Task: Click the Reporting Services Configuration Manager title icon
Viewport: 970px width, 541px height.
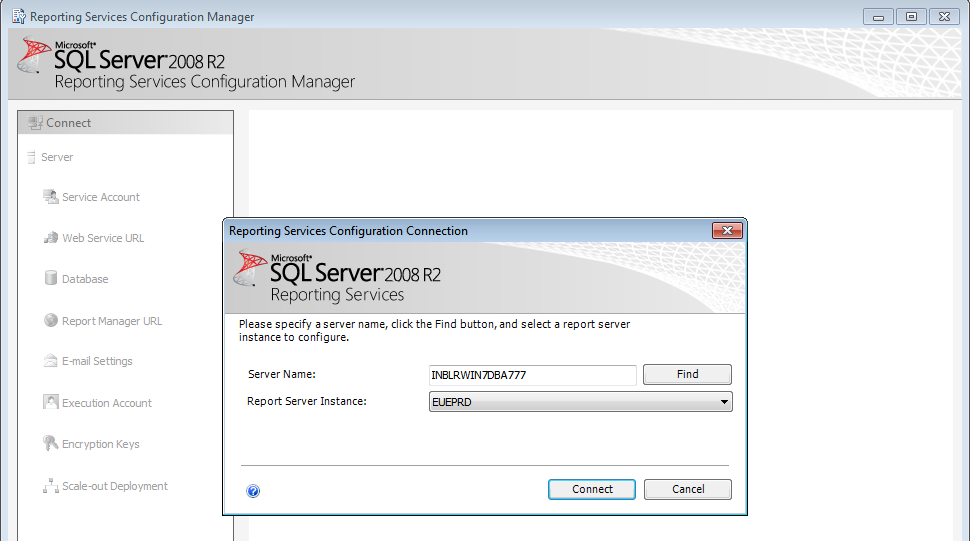Action: (x=19, y=17)
